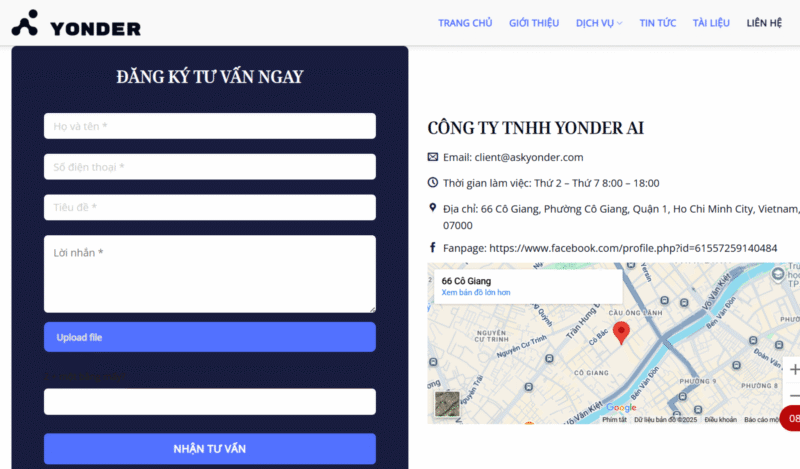
Task: Click the Facebook fanpage icon
Action: click(x=433, y=247)
